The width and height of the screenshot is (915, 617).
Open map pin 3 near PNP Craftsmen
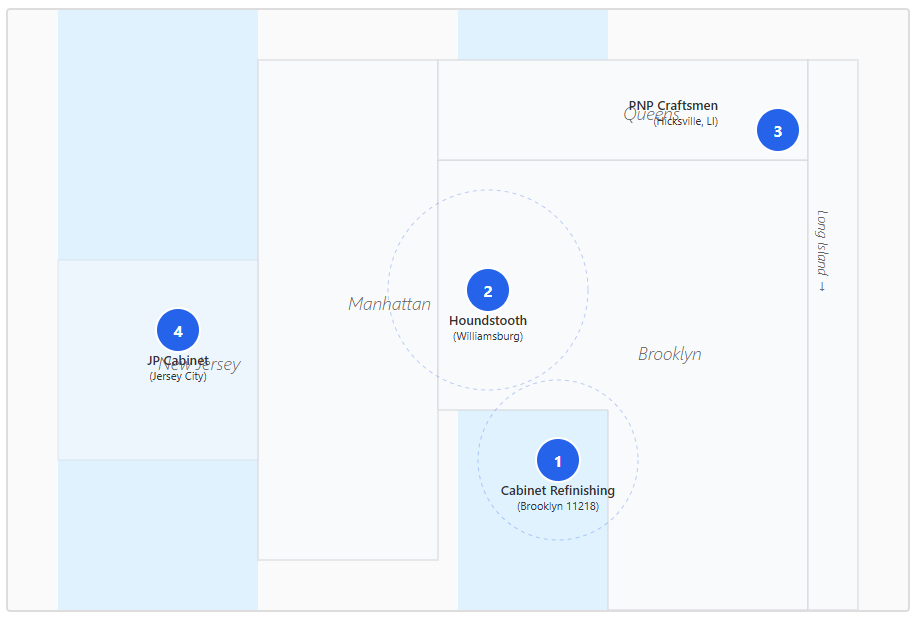click(778, 130)
